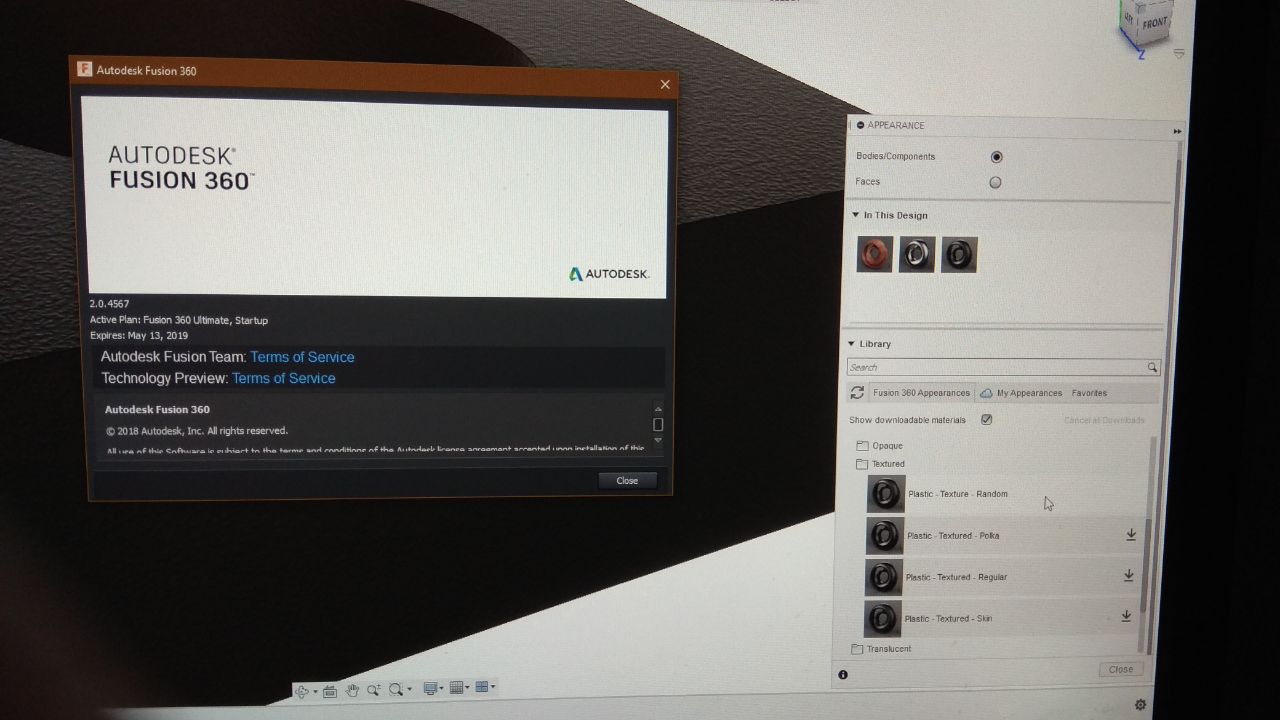1280x720 pixels.
Task: Click the 'Plastic - Texture - Random' label
Action: coord(958,494)
